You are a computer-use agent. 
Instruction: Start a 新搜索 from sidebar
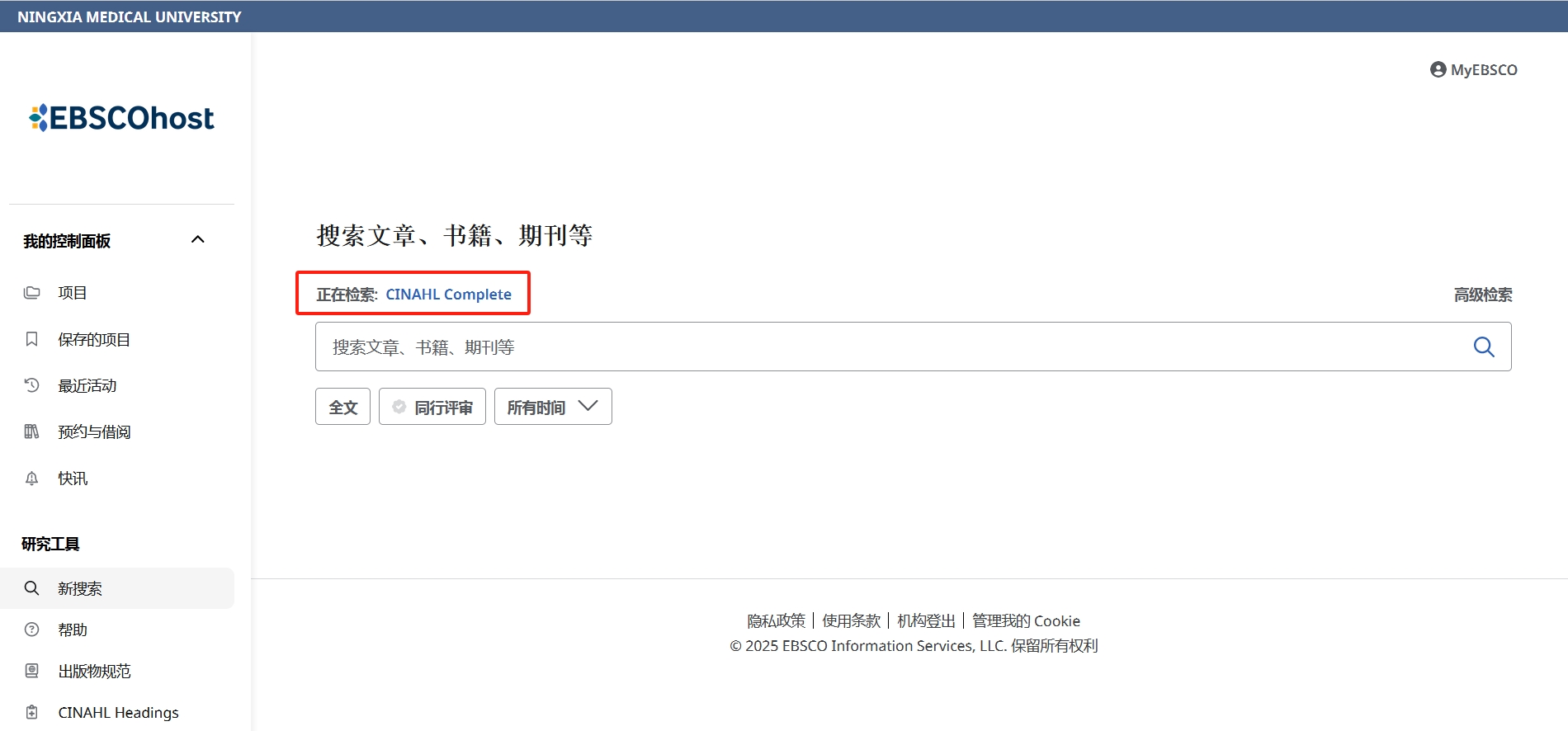(117, 588)
